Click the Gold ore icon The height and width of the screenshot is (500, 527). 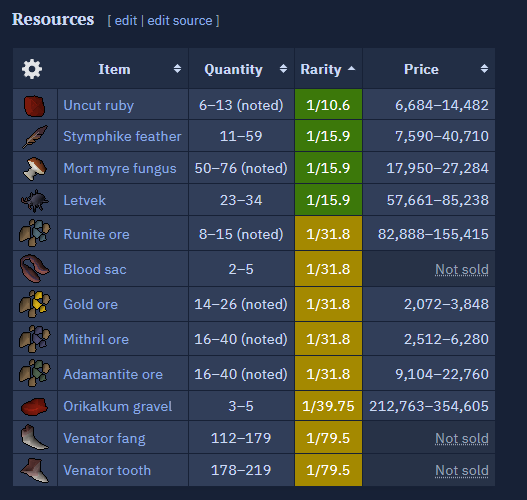point(35,304)
